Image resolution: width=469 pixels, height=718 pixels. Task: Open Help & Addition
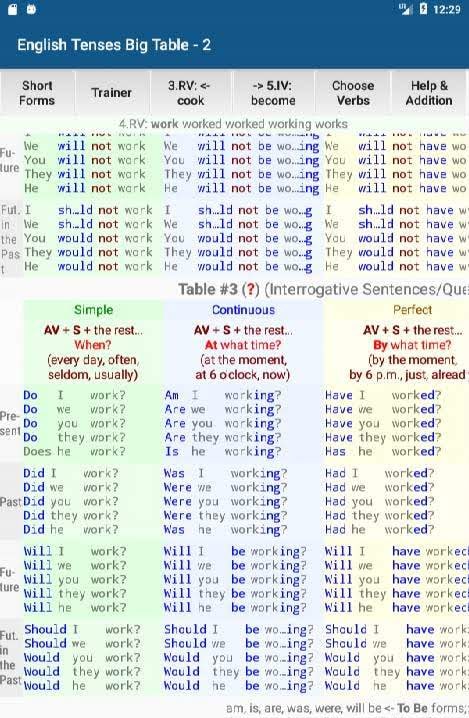[x=429, y=93]
